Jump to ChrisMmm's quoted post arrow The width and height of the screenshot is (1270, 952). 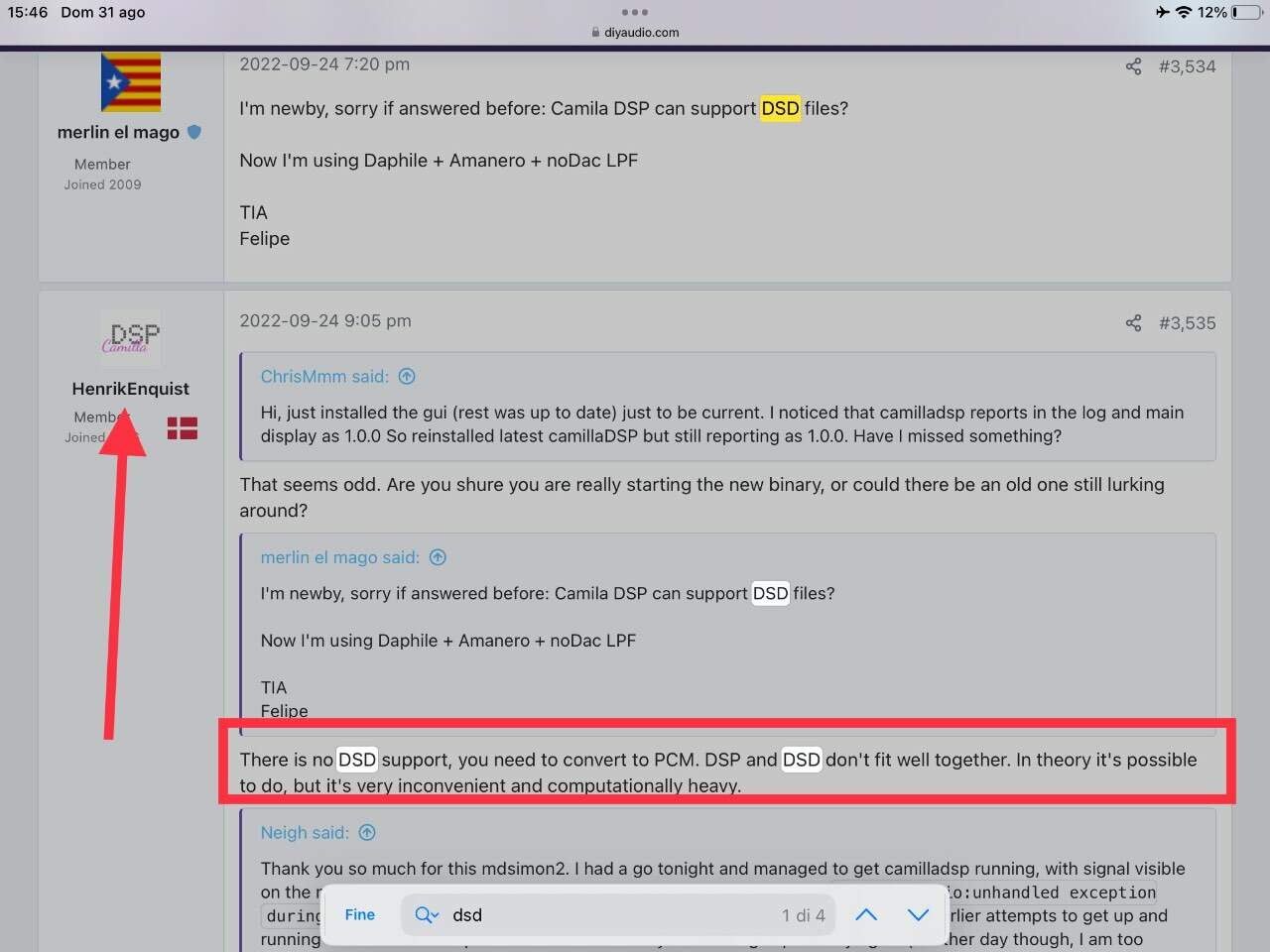click(x=407, y=377)
